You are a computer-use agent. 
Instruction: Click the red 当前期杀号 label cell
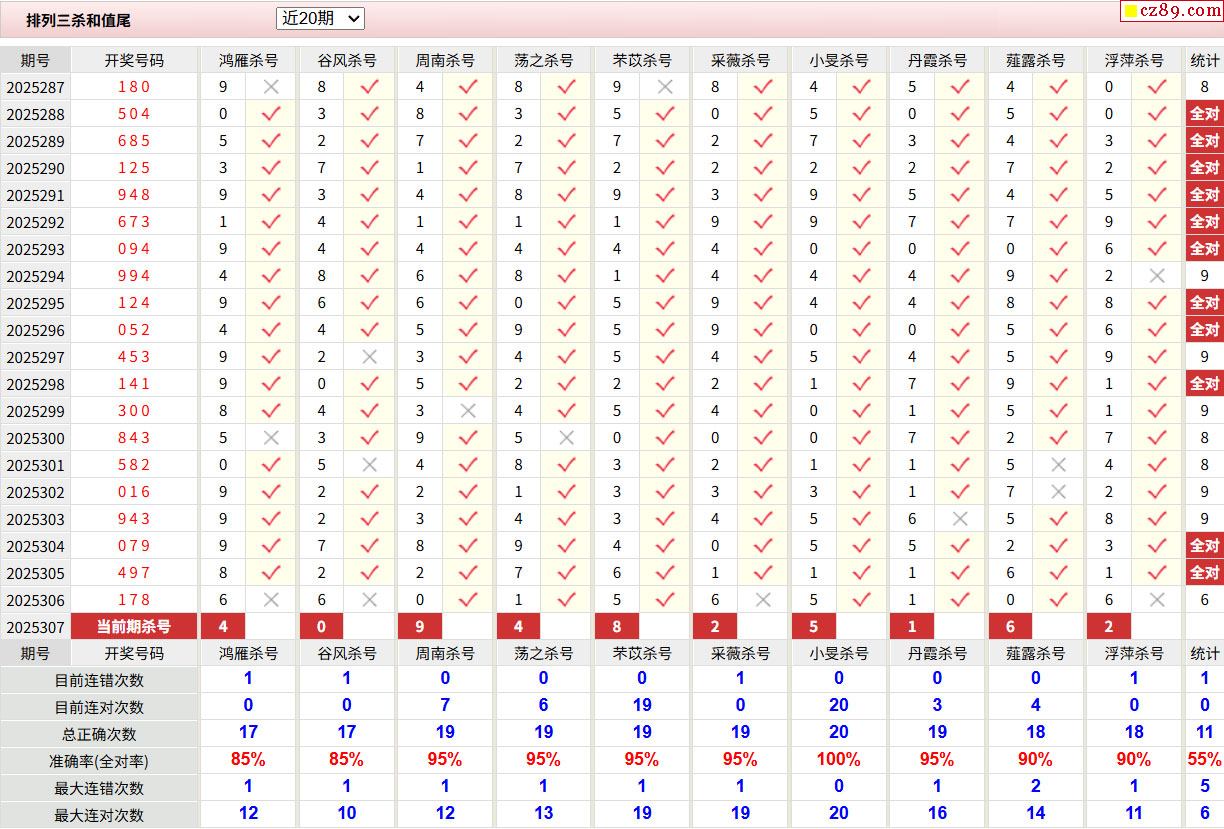133,627
